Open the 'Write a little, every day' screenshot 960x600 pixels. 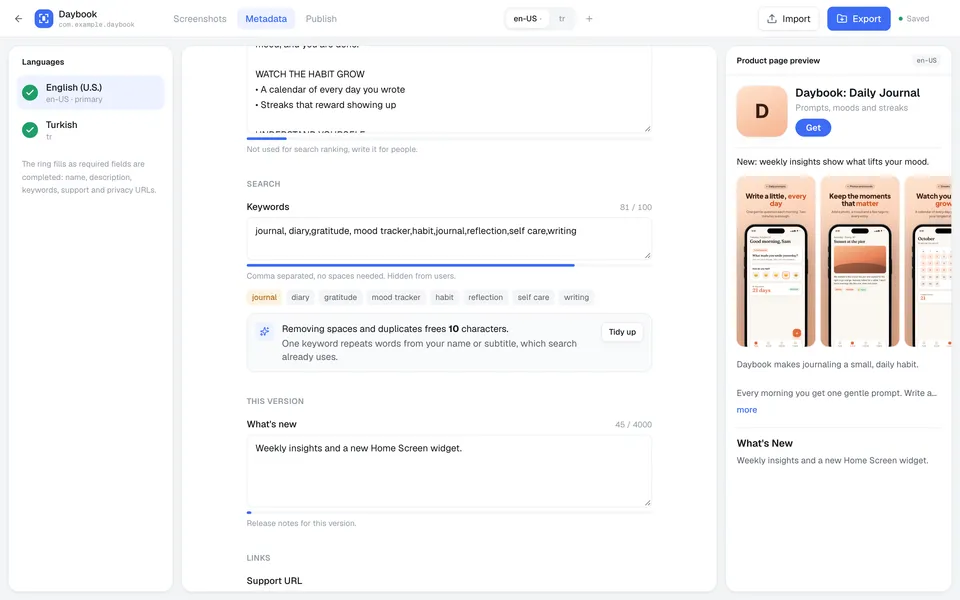point(776,261)
